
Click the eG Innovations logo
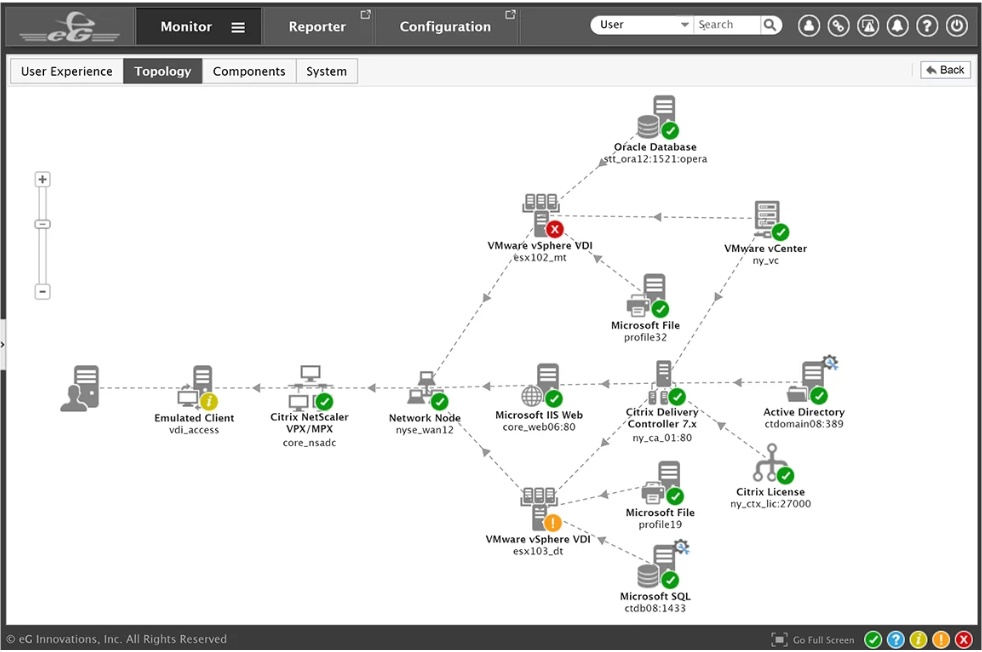coord(70,27)
